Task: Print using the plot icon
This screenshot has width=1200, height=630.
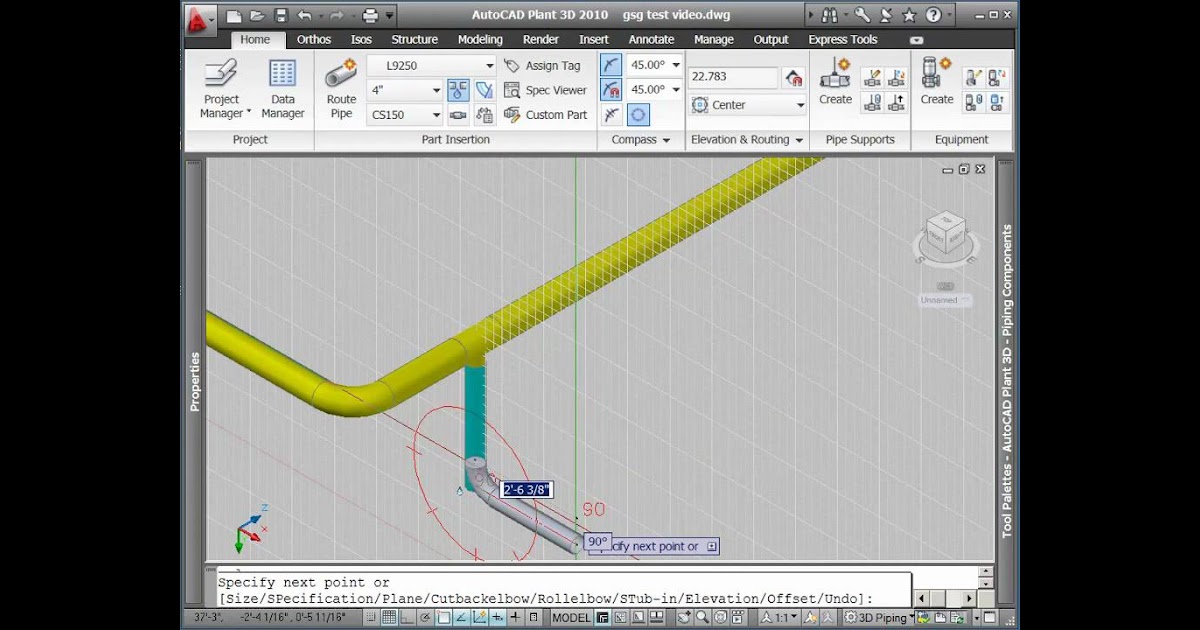Action: coord(370,16)
